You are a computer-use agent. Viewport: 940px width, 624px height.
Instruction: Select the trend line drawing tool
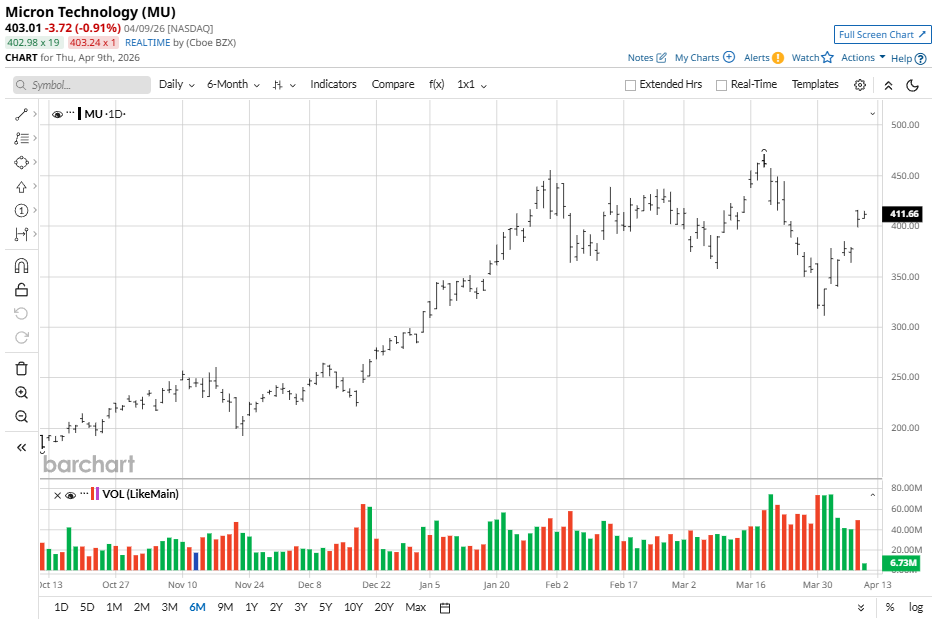click(x=21, y=114)
